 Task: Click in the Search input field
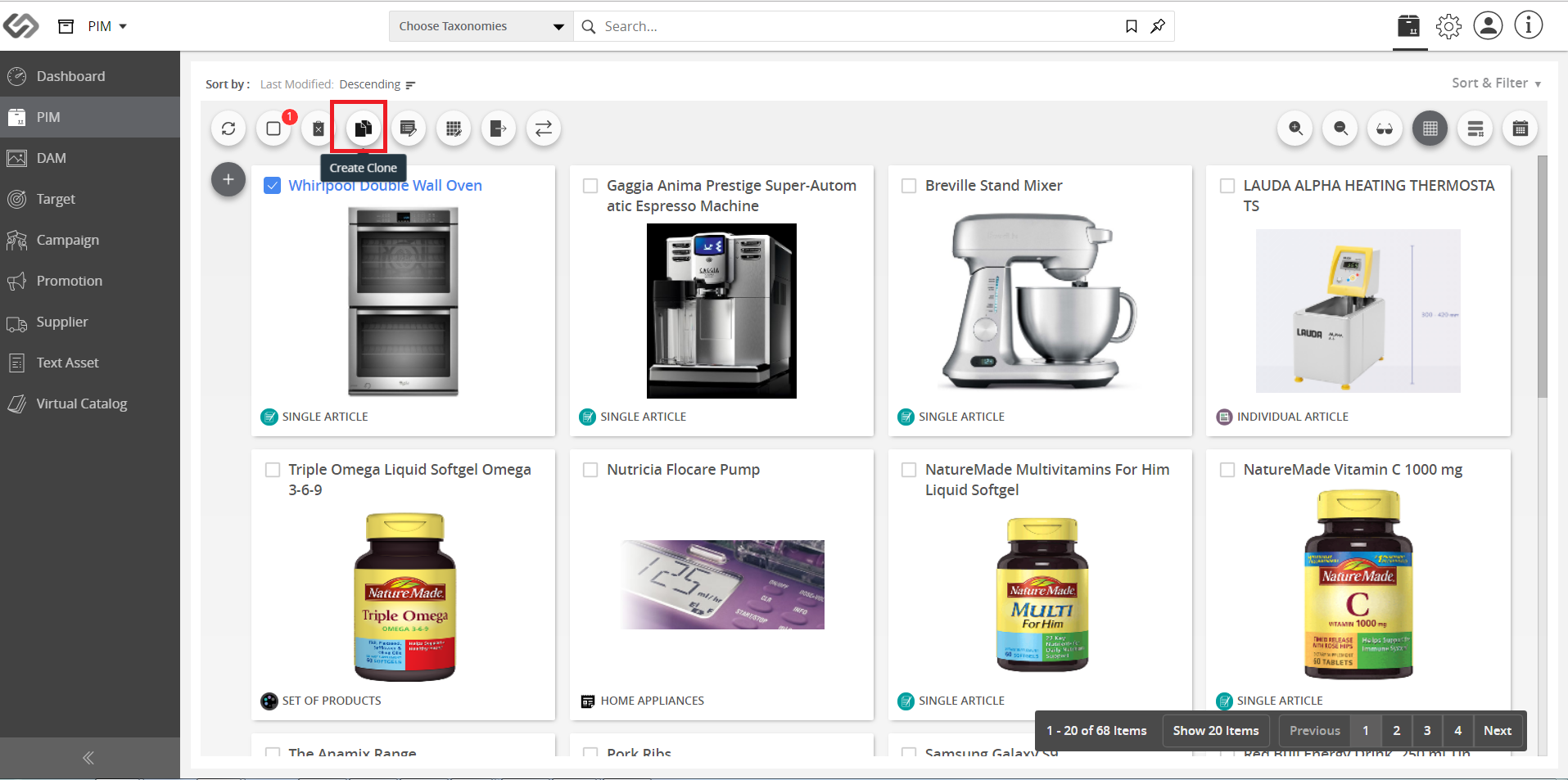(860, 26)
